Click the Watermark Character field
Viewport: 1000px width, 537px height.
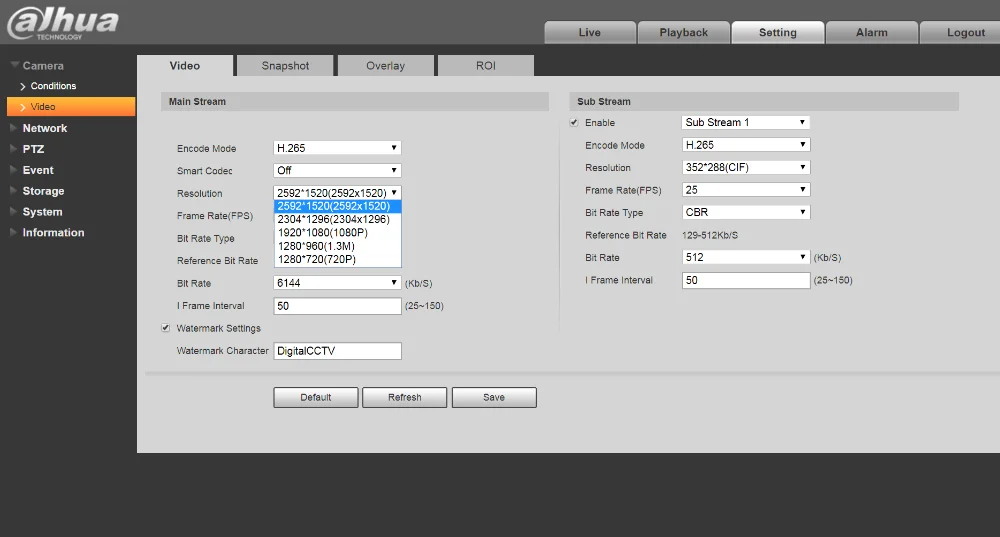click(337, 351)
